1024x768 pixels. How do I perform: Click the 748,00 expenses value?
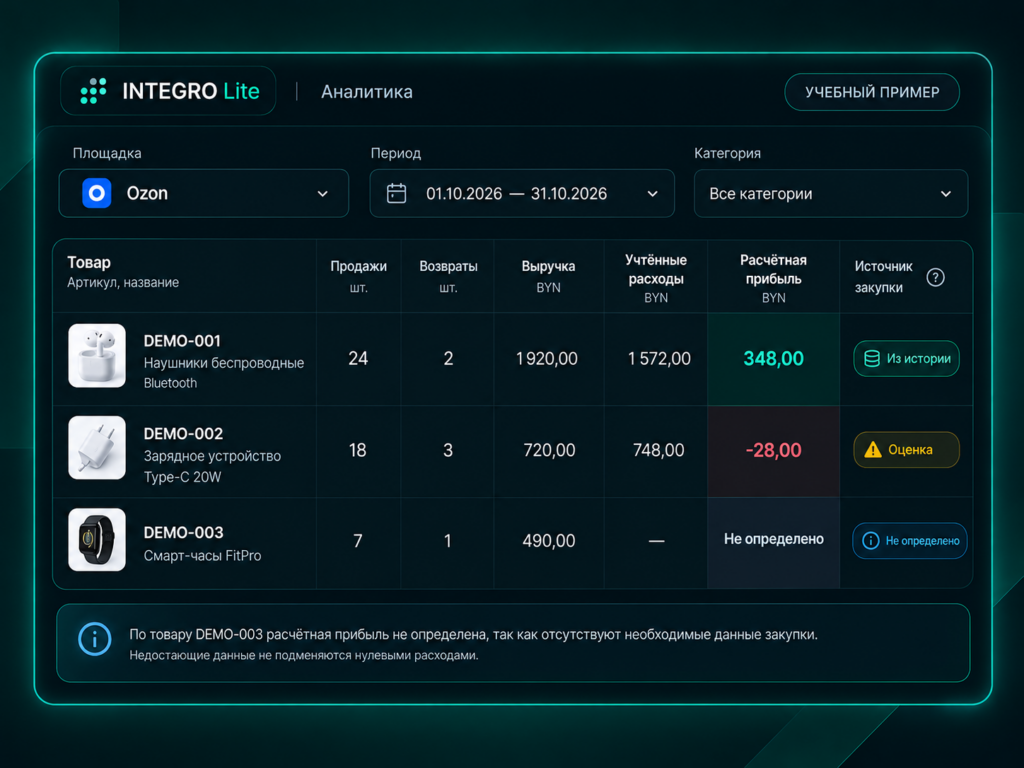[658, 450]
